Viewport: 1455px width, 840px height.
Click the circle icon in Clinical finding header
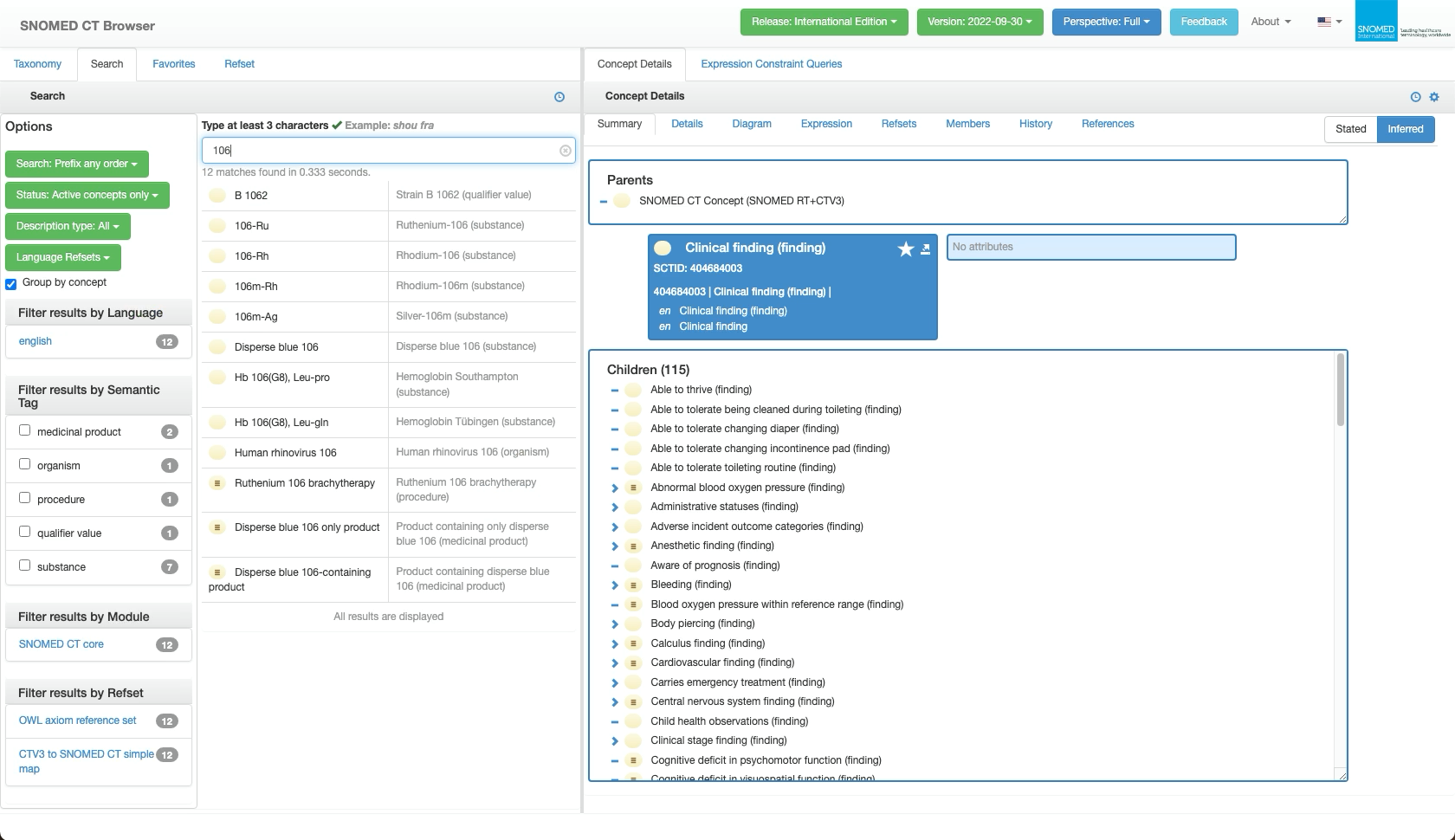[663, 248]
